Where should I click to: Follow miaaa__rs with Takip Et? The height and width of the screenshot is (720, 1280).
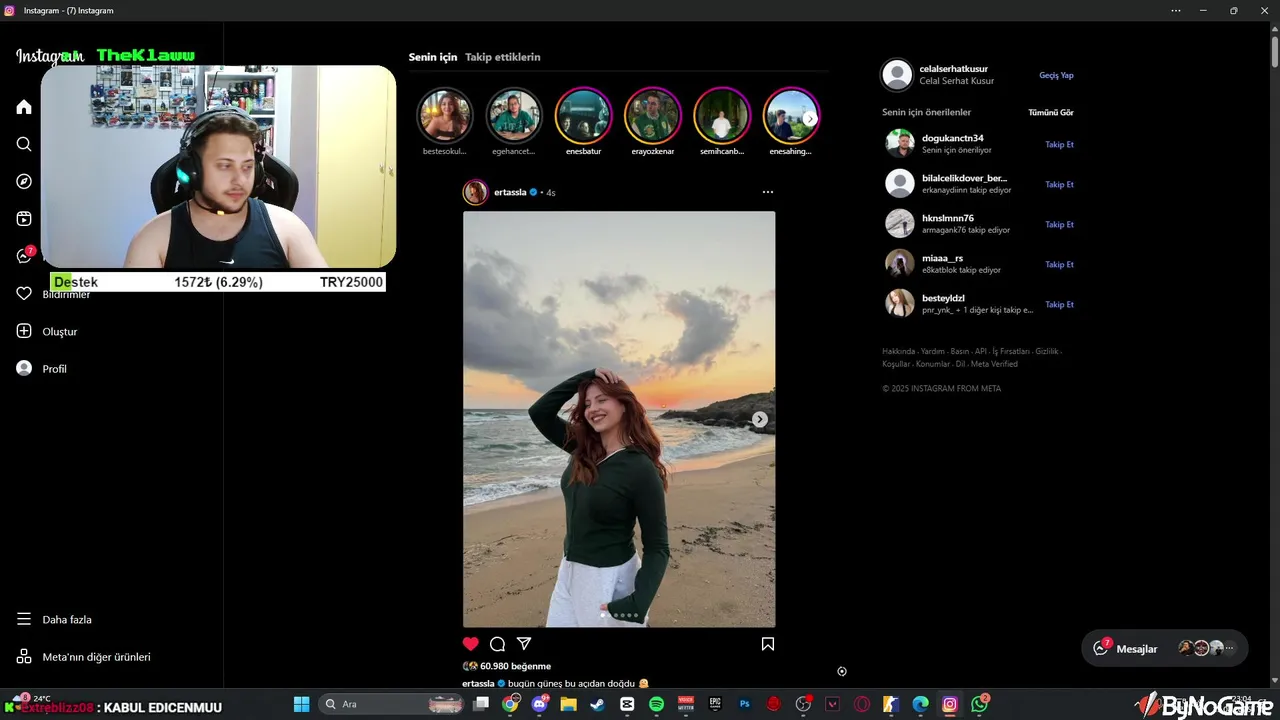point(1059,264)
